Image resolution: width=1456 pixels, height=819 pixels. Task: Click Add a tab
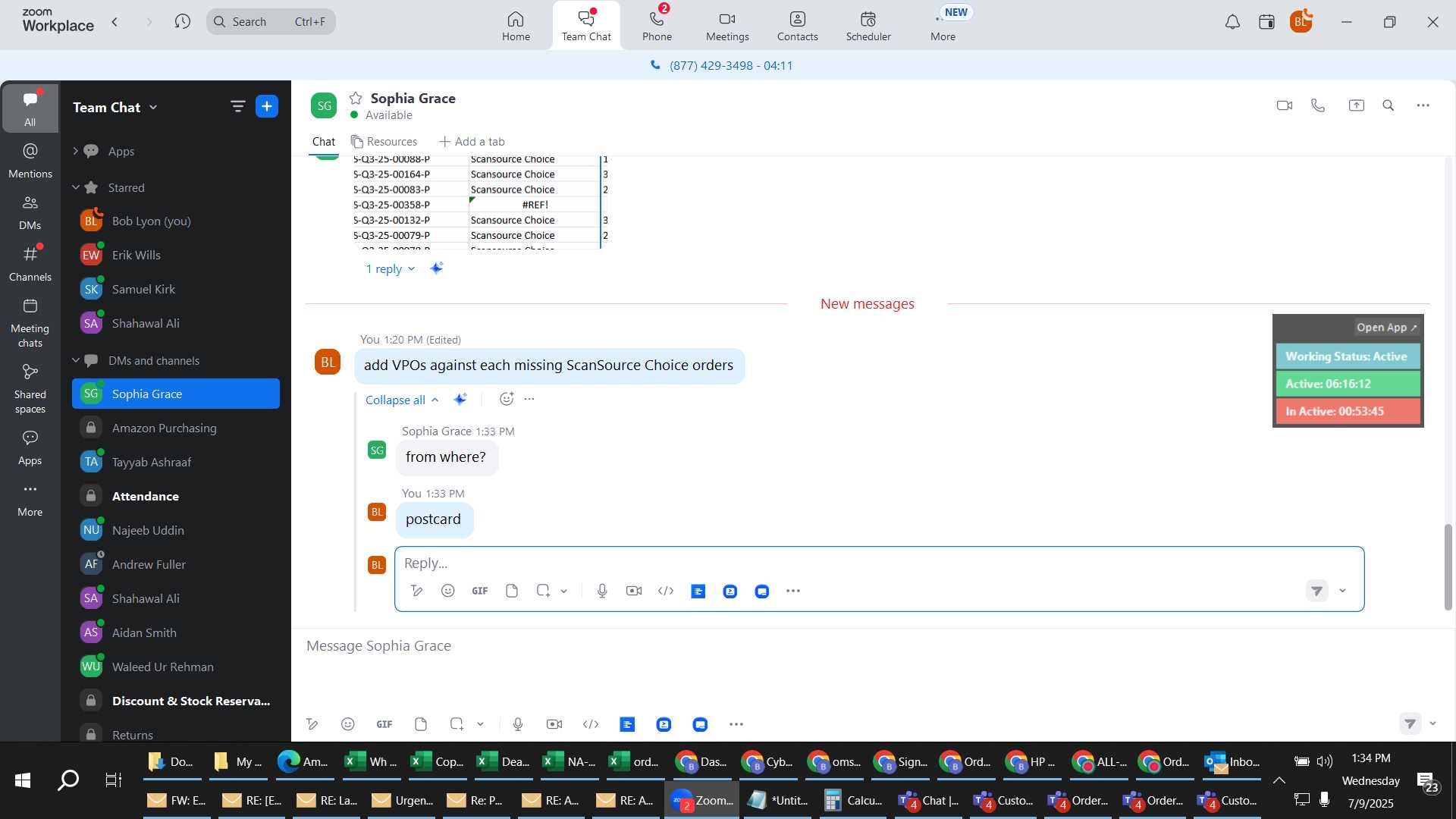[x=472, y=142]
